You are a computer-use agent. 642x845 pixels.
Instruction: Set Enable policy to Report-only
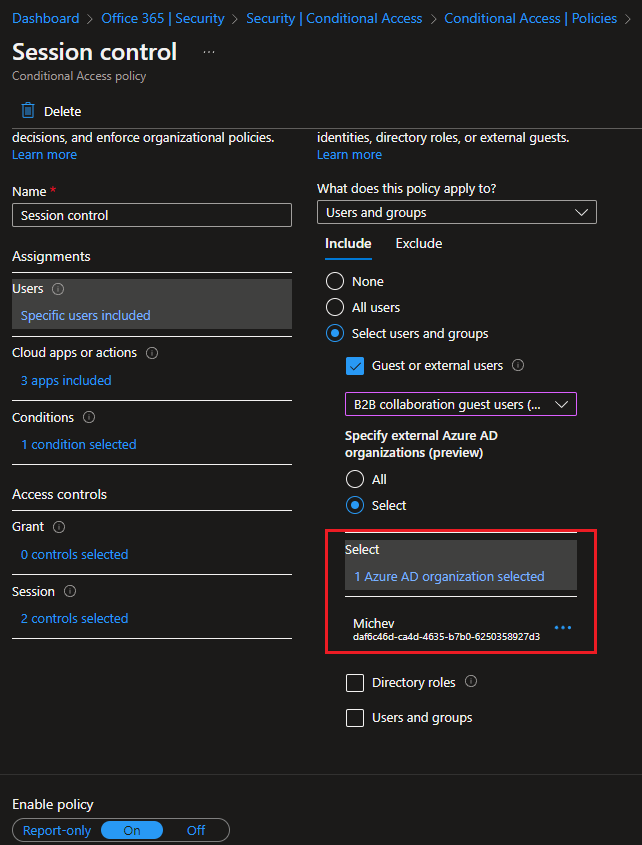point(57,830)
